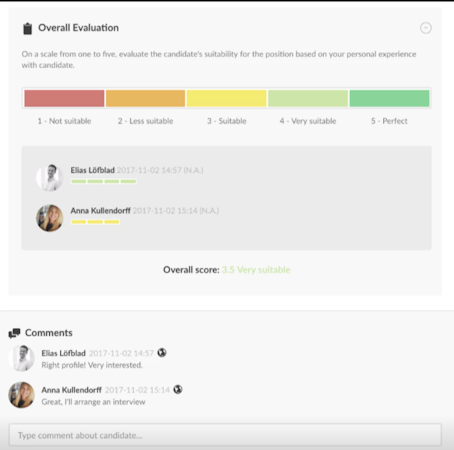Viewport: 454px width, 450px height.
Task: Click Anna Kullendorff's avatar in evaluation list
Action: point(50,218)
